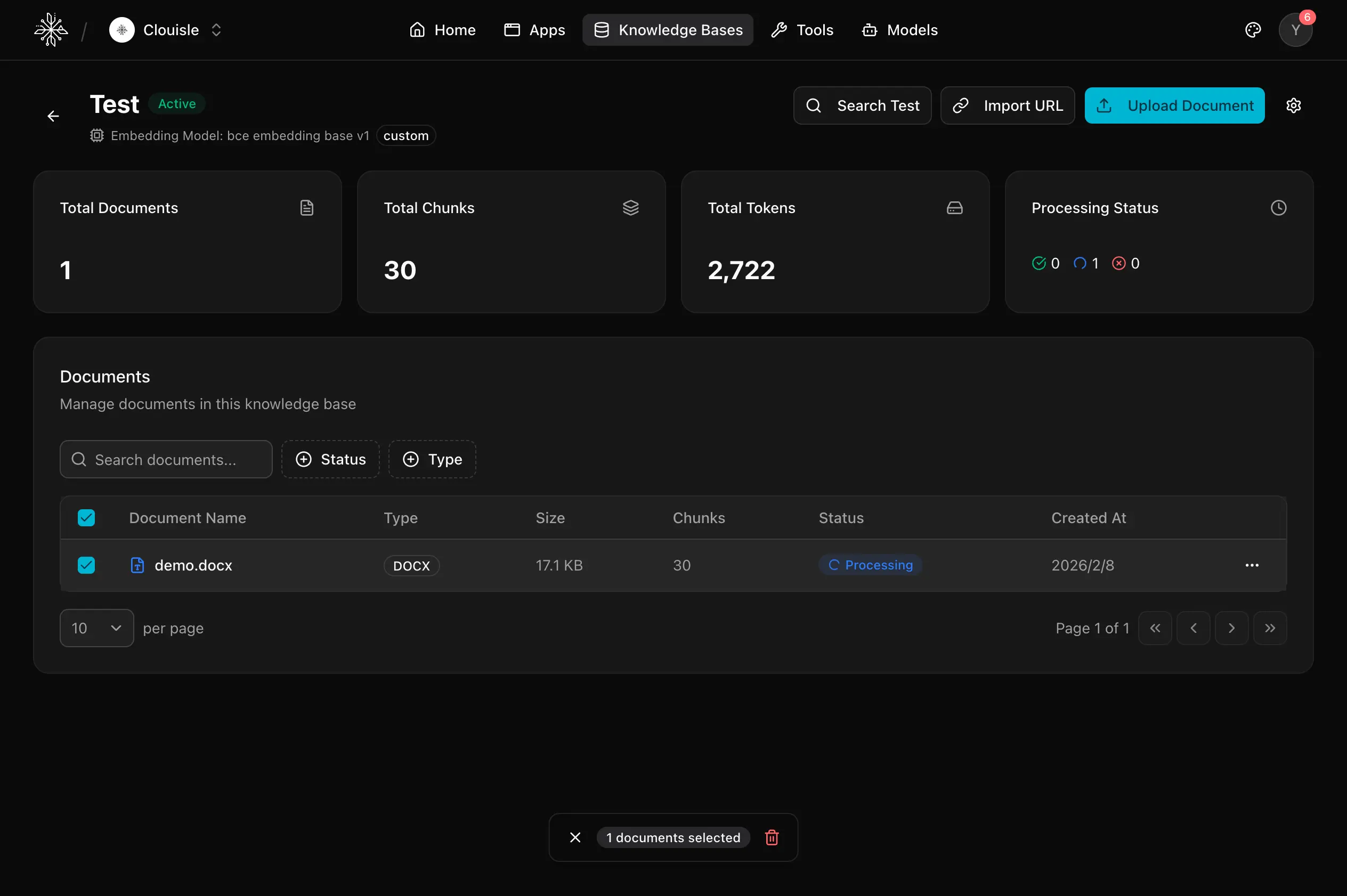Click the demo.docx file icon
The width and height of the screenshot is (1347, 896).
click(x=137, y=565)
